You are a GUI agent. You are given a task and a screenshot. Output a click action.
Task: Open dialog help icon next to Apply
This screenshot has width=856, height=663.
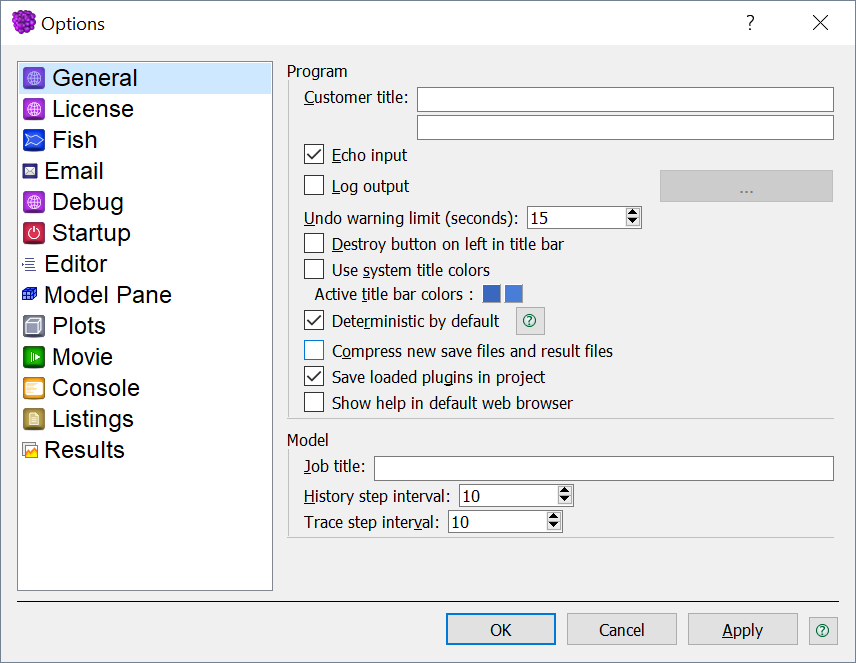point(823,630)
